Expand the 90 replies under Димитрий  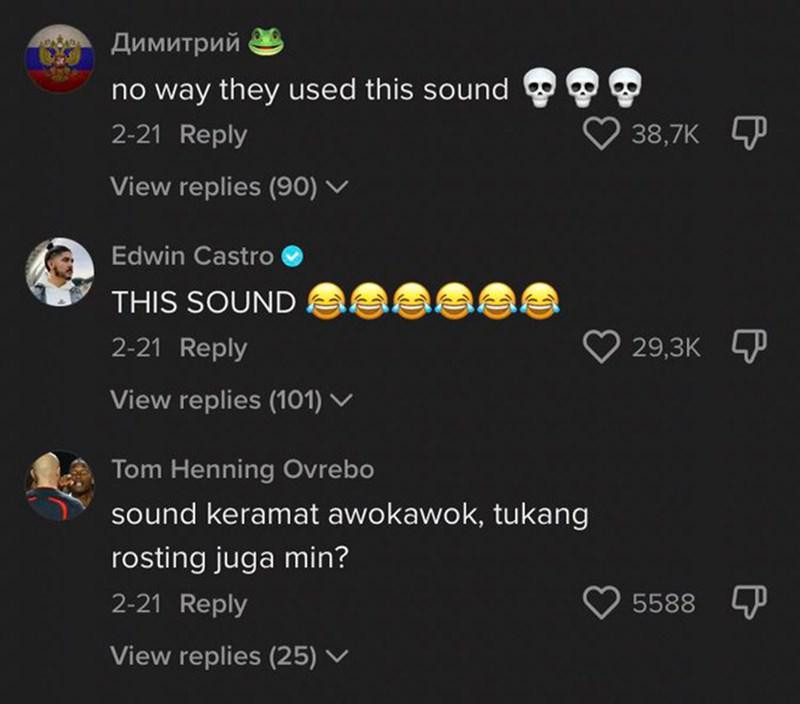point(229,186)
